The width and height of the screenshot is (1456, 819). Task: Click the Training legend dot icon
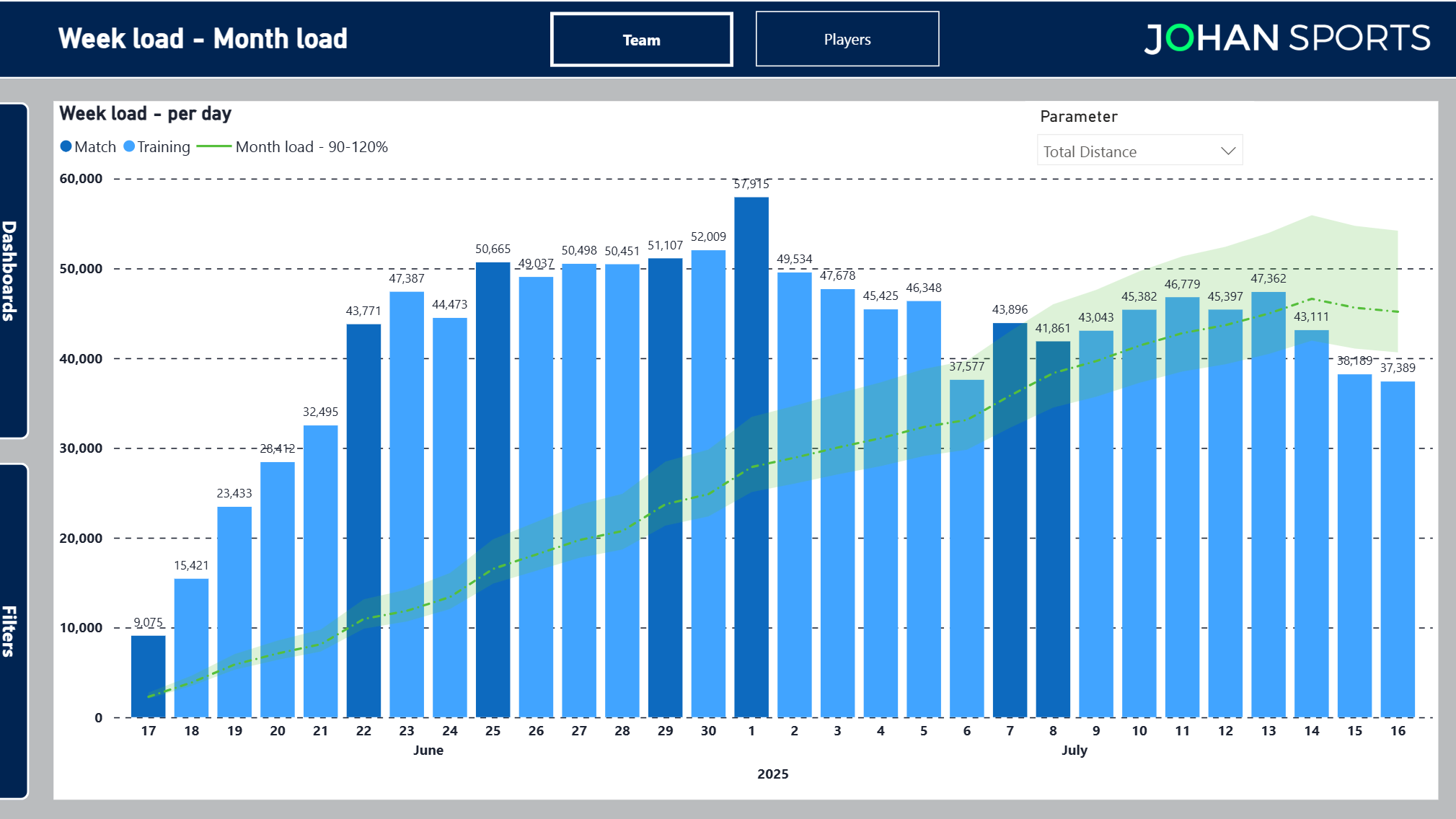click(x=131, y=146)
